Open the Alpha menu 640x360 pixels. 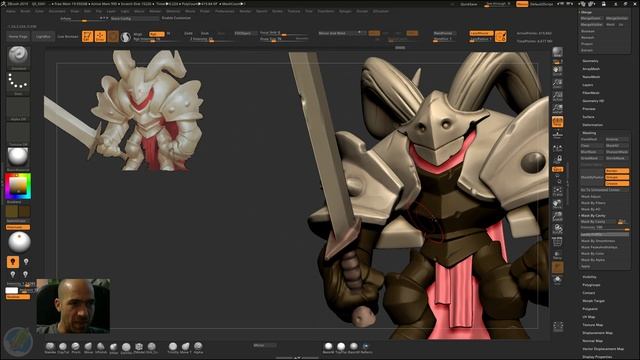pyautogui.click(x=11, y=11)
